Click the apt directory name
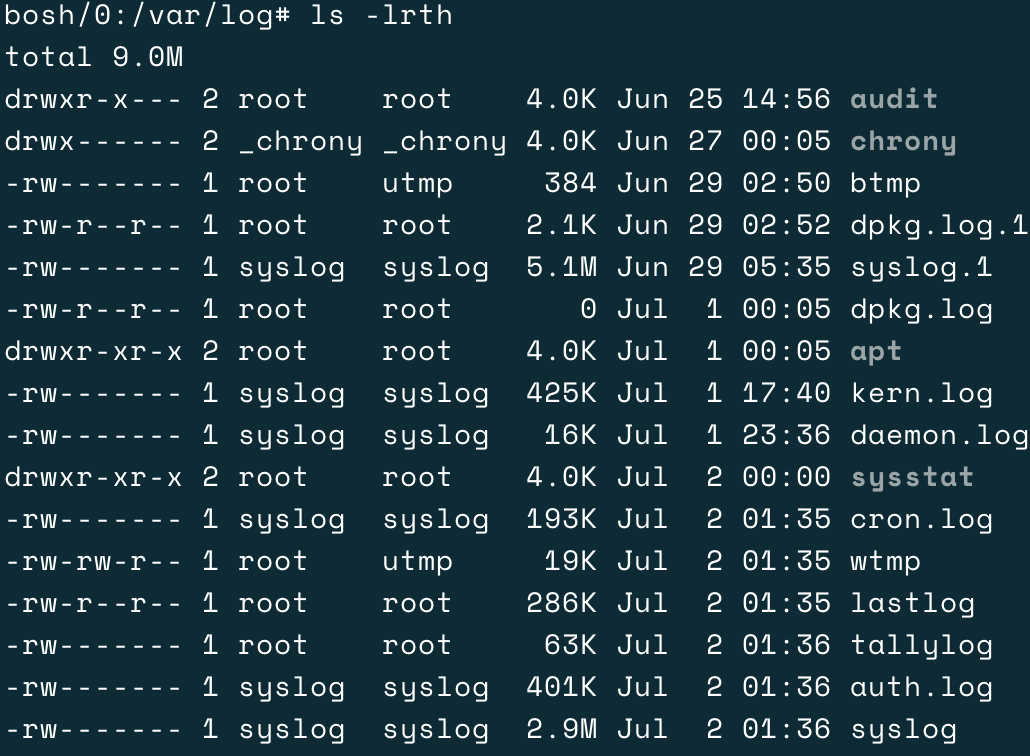 tap(876, 351)
